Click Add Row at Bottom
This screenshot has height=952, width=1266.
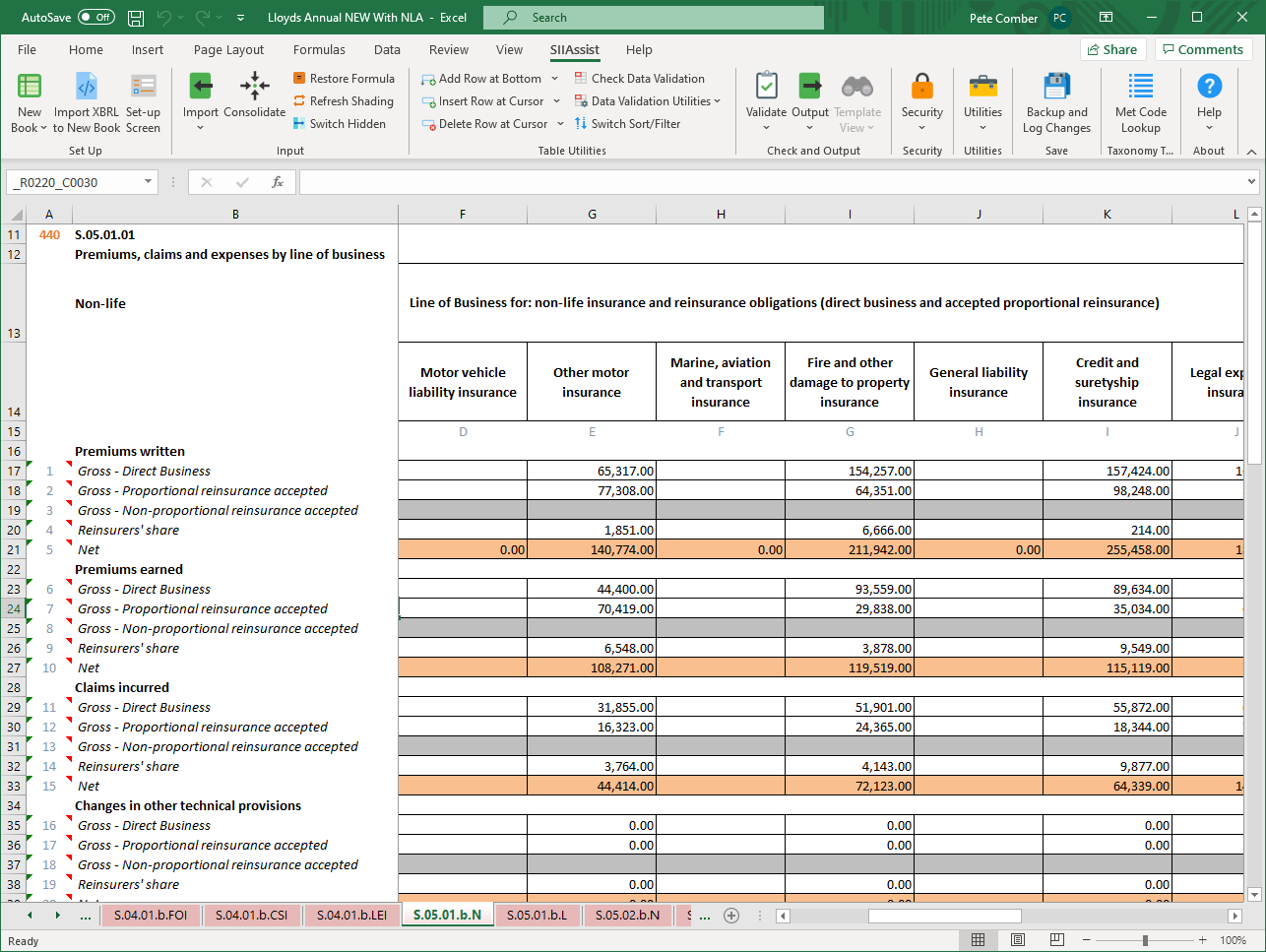click(481, 79)
